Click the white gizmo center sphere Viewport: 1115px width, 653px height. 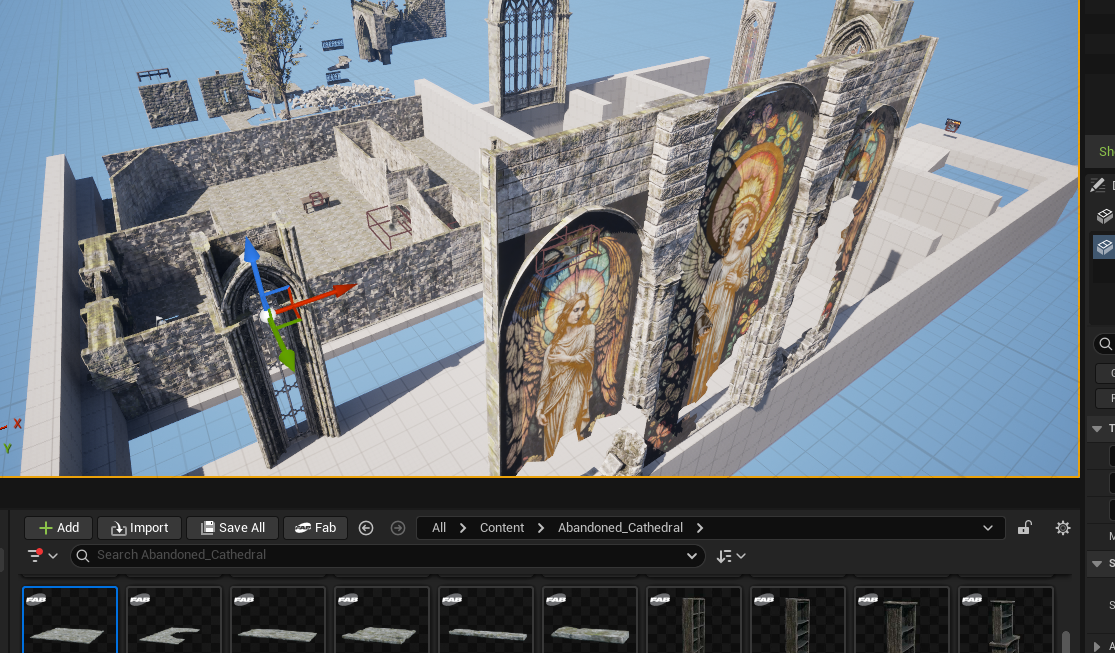(267, 315)
